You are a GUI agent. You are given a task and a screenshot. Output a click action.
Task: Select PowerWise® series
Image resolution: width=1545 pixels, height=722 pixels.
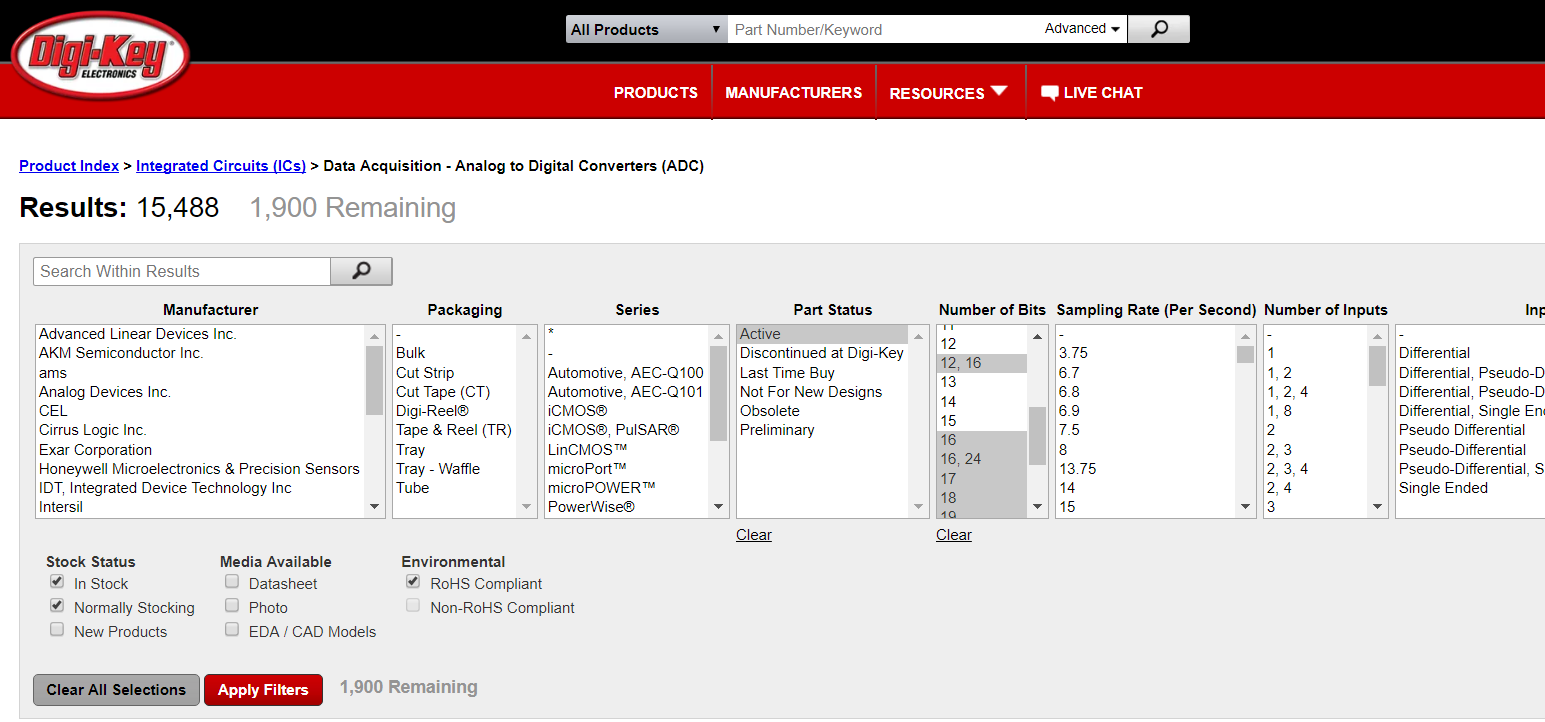[x=627, y=507]
